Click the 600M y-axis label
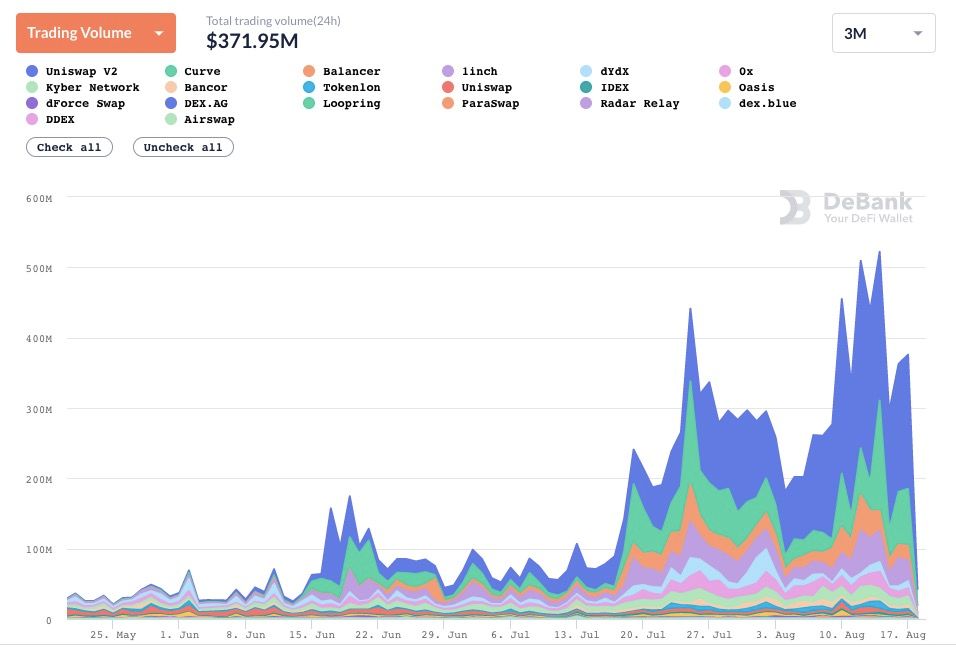This screenshot has height=649, width=956. point(39,198)
